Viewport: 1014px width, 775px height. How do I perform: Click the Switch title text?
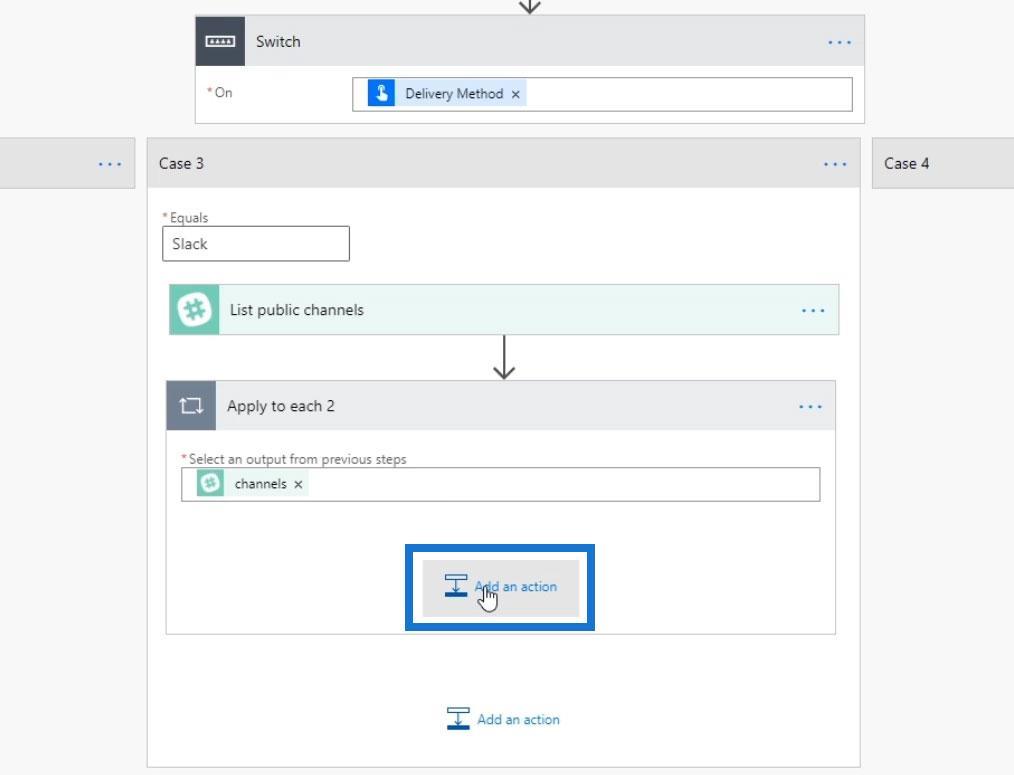click(278, 41)
